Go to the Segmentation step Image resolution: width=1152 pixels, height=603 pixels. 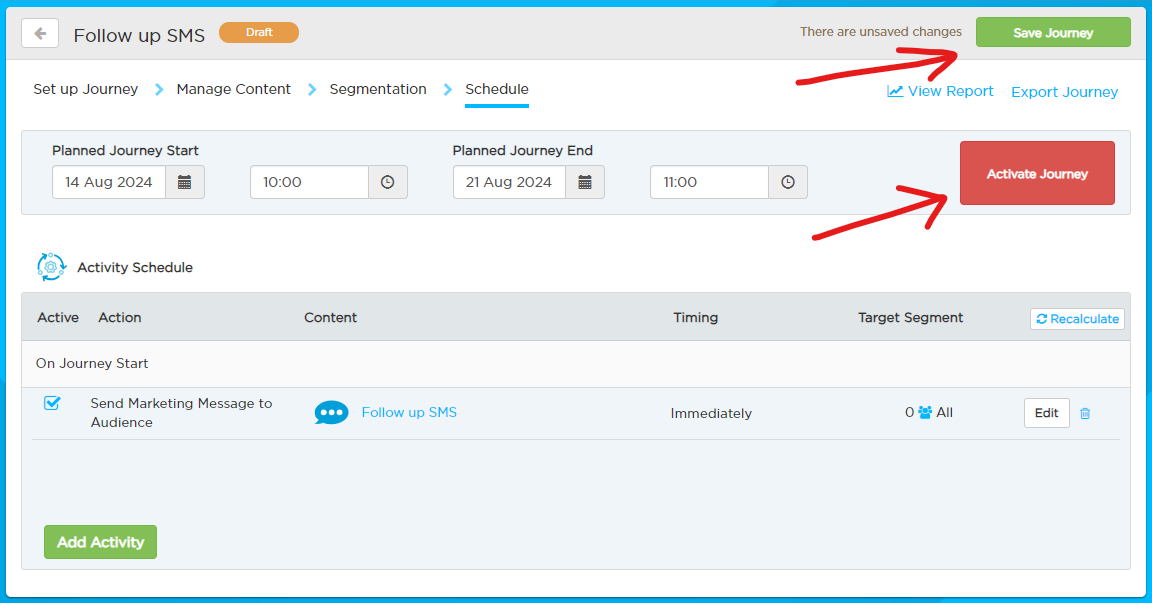[378, 89]
